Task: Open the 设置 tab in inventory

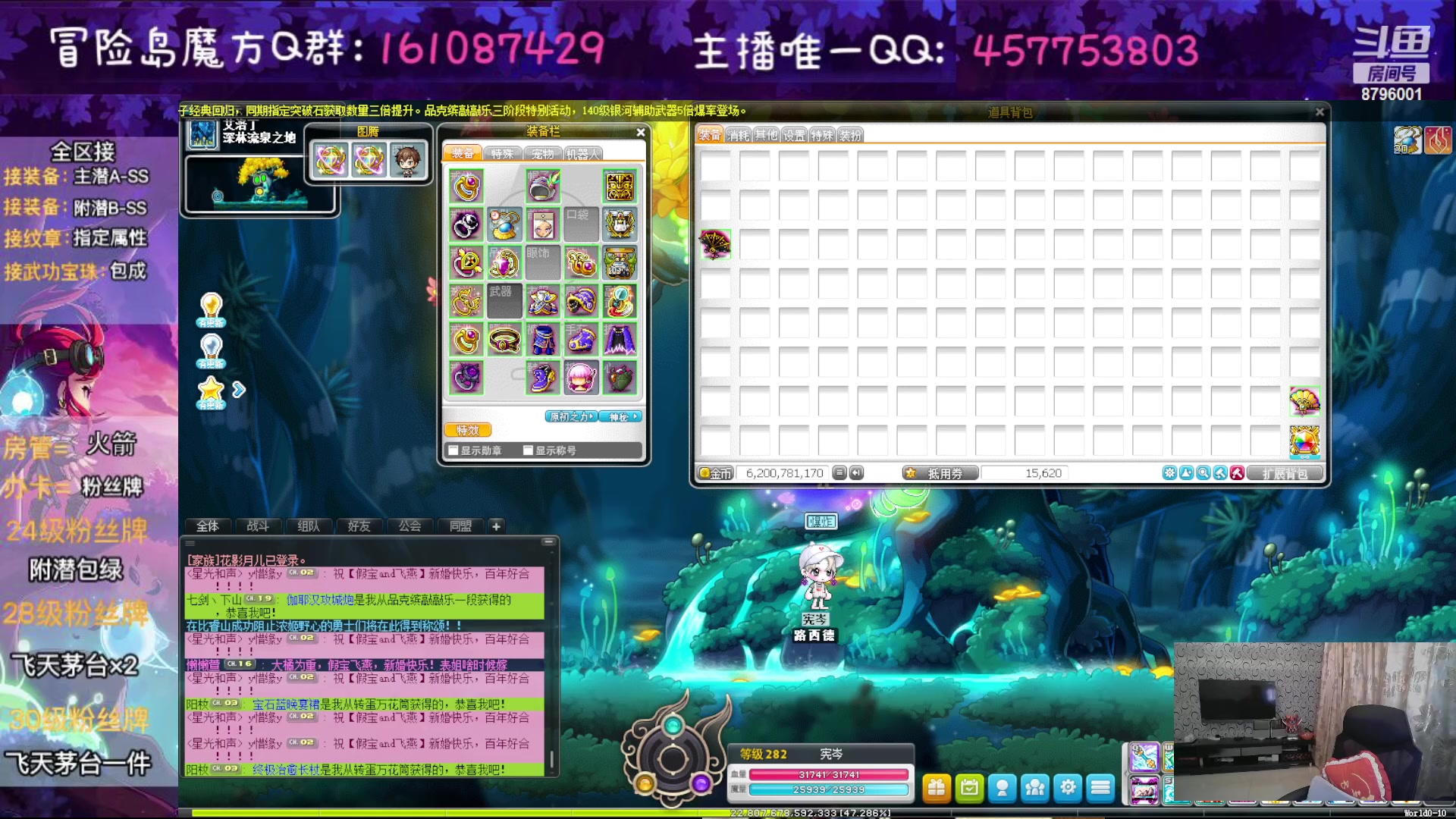Action: (794, 135)
